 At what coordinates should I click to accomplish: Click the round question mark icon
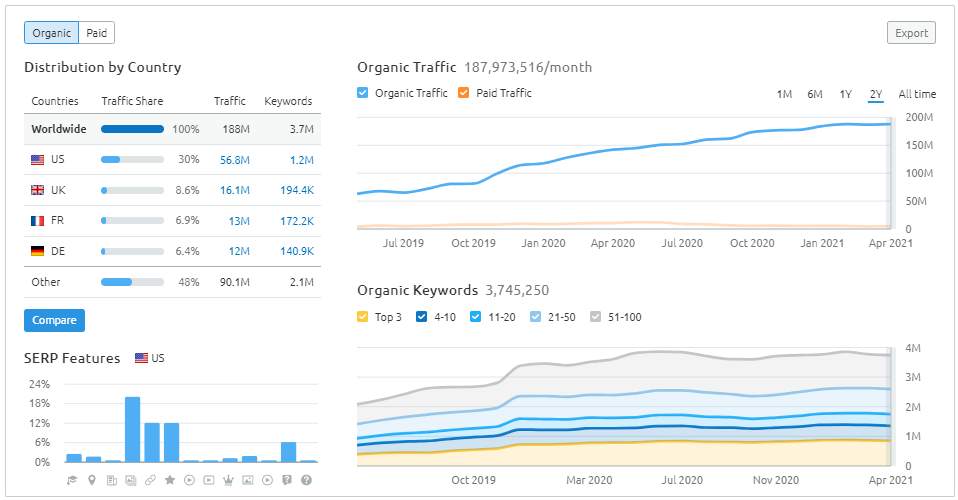point(306,480)
